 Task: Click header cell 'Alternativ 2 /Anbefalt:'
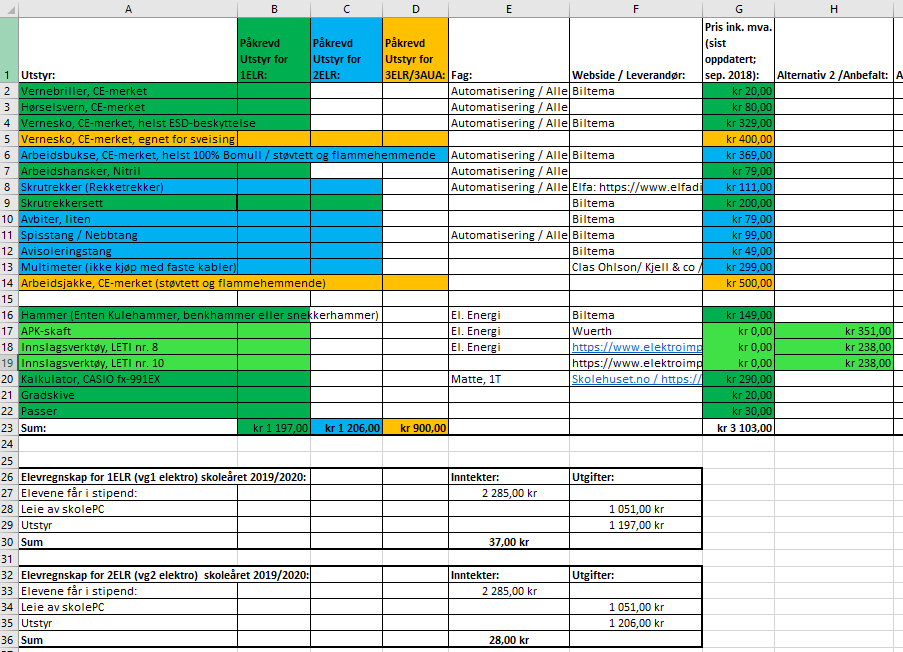(834, 50)
